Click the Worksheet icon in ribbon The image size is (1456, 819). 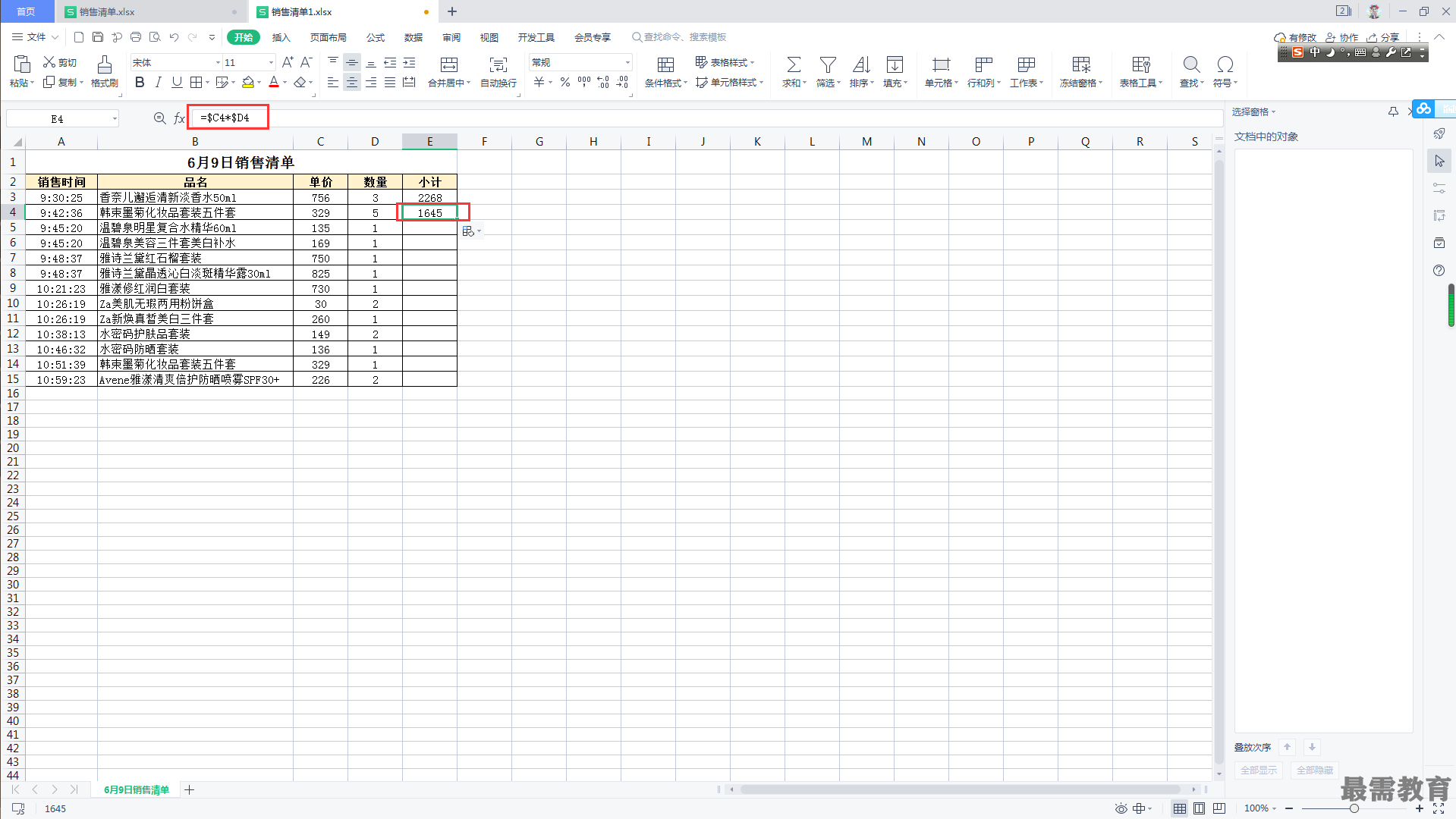1027,64
